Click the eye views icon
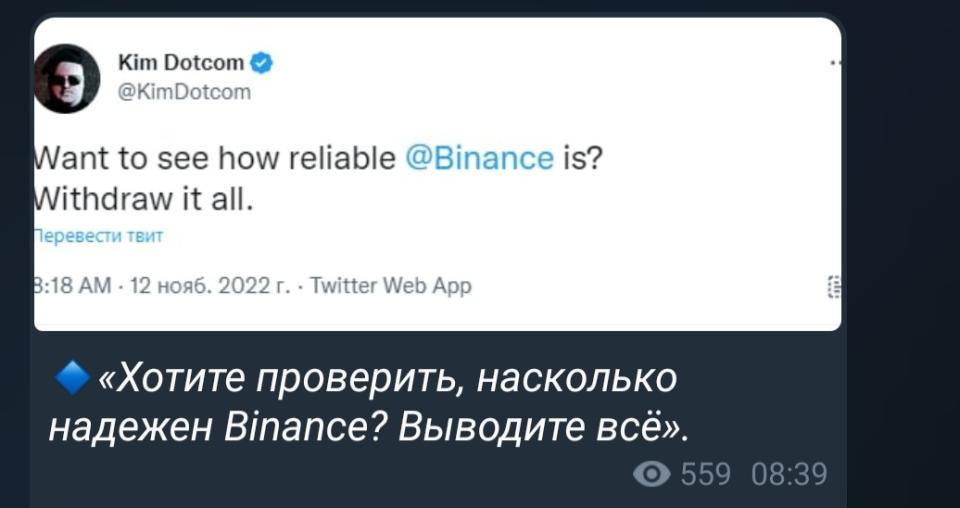The height and width of the screenshot is (508, 960). 654,473
